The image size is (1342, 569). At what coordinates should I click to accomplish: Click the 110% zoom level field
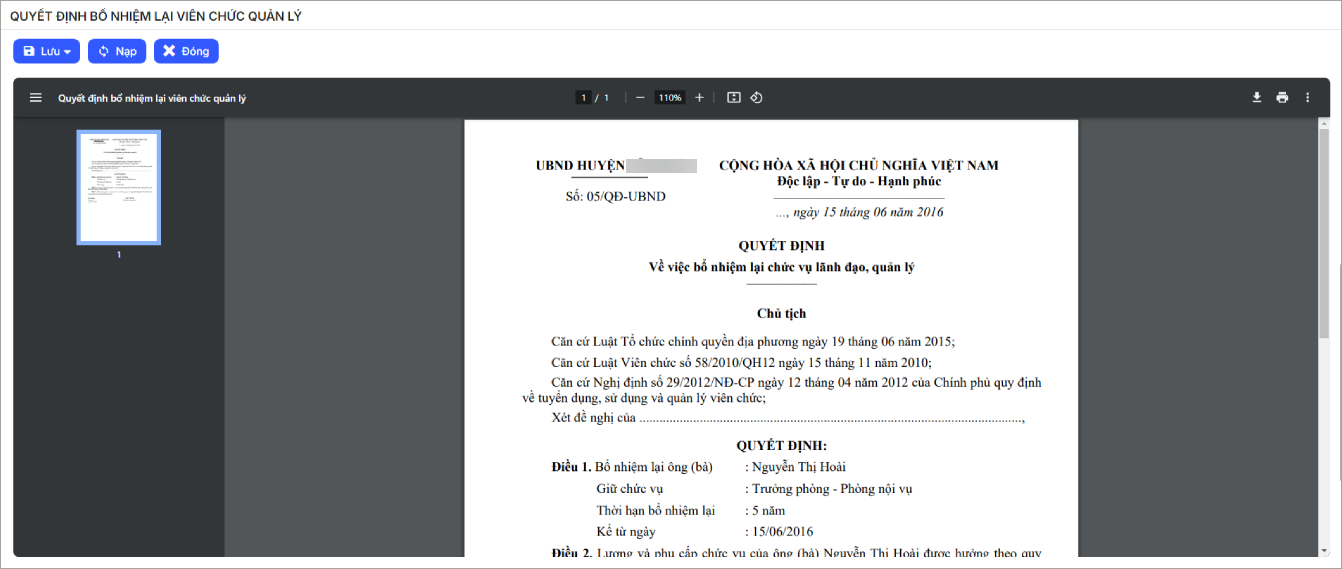(669, 98)
